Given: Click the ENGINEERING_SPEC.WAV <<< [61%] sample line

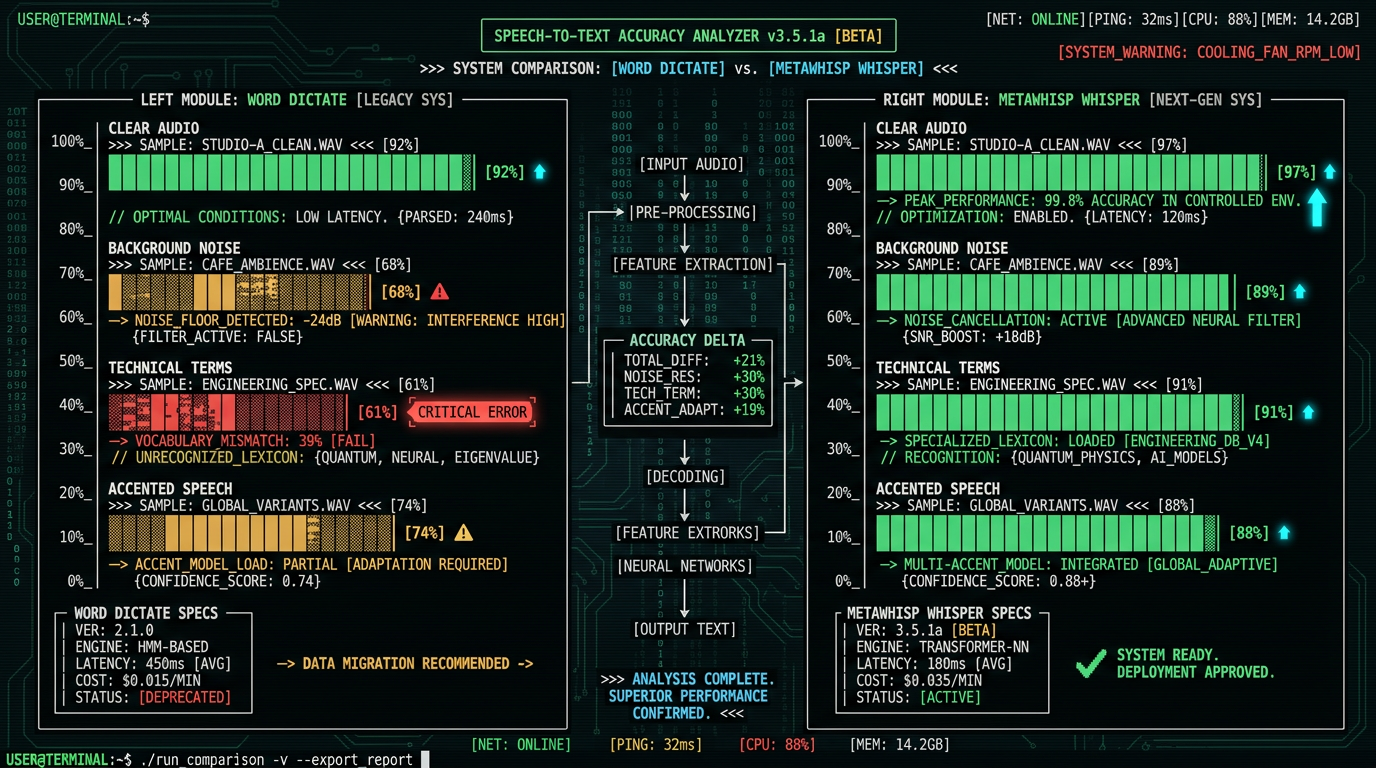Looking at the screenshot, I should (272, 384).
